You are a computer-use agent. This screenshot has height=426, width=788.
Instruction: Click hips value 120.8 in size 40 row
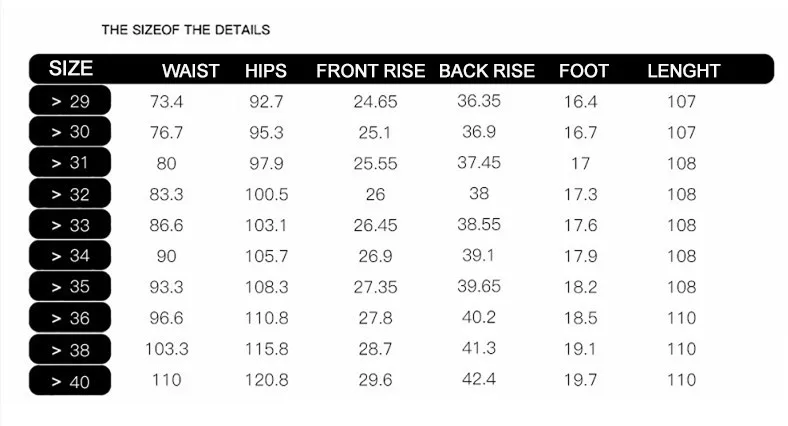point(266,380)
